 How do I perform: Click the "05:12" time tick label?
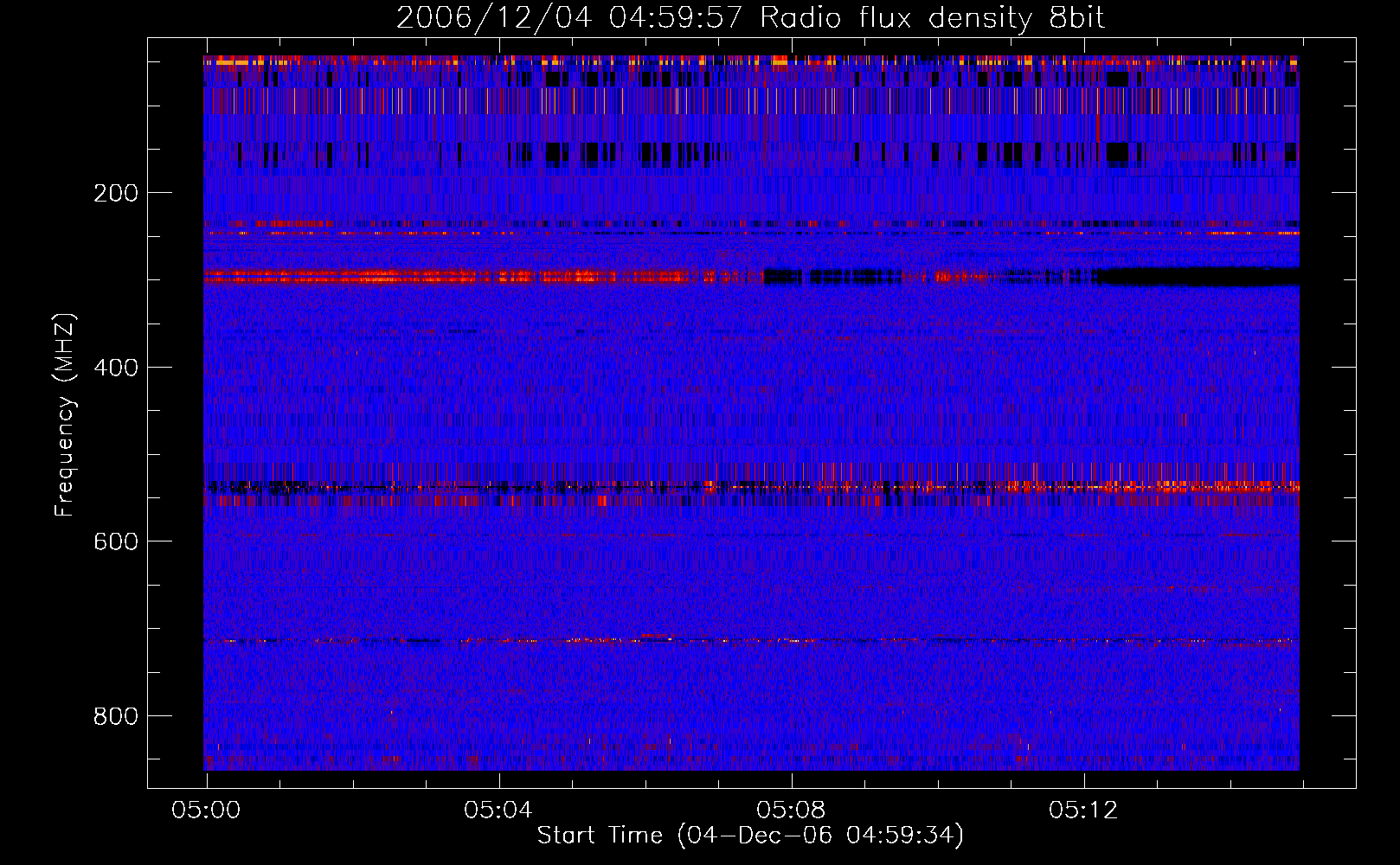pyautogui.click(x=1083, y=811)
